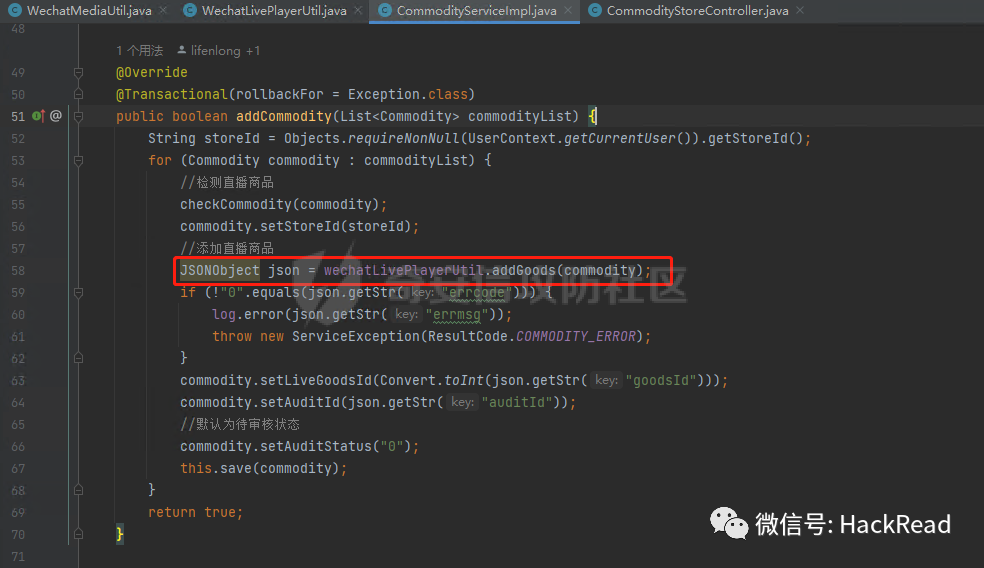The image size is (984, 568).
Task: Click the comment //添加直播商品
Action: pyautogui.click(x=227, y=248)
